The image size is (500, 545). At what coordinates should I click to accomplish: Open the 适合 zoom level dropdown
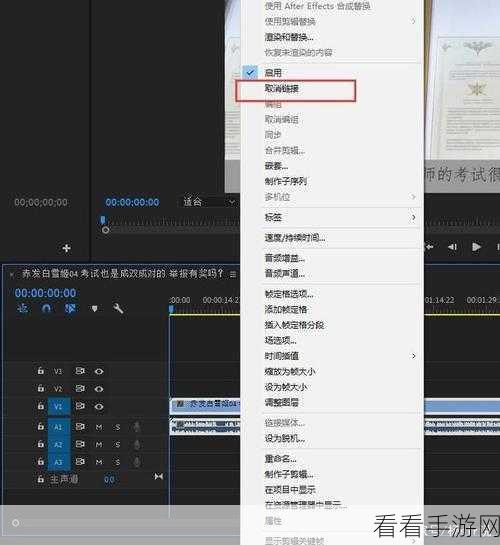tap(210, 202)
